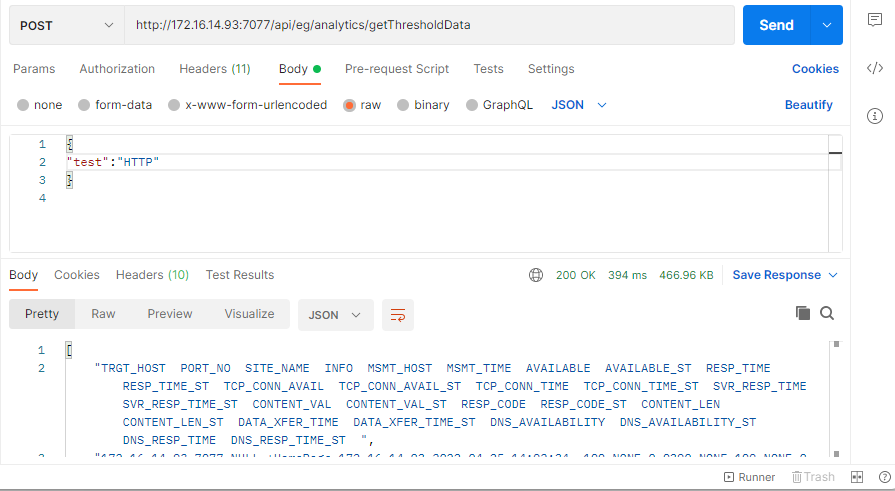Click the Send button
This screenshot has height=491, width=895.
776,25
